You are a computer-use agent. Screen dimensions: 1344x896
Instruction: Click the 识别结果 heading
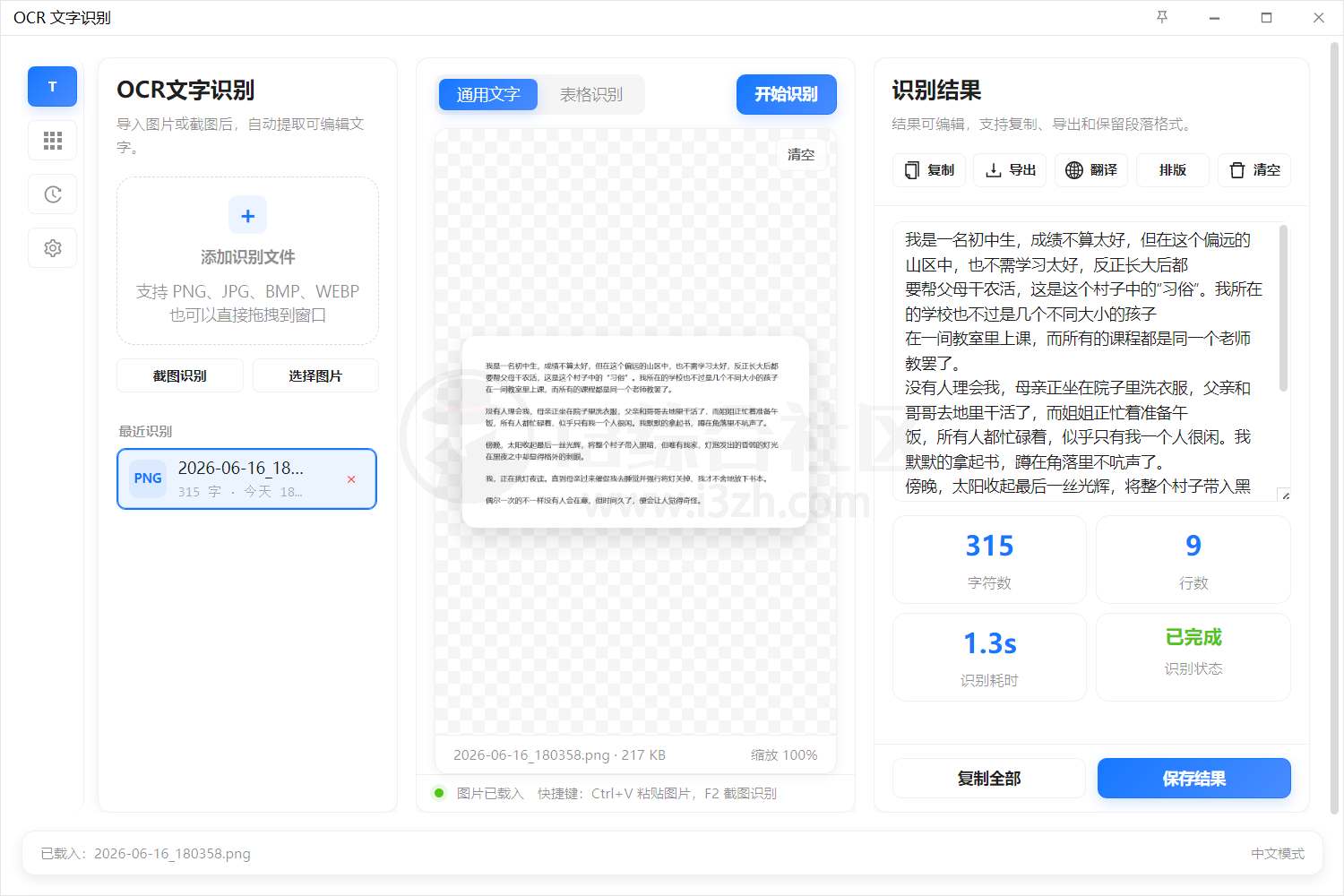[x=936, y=90]
